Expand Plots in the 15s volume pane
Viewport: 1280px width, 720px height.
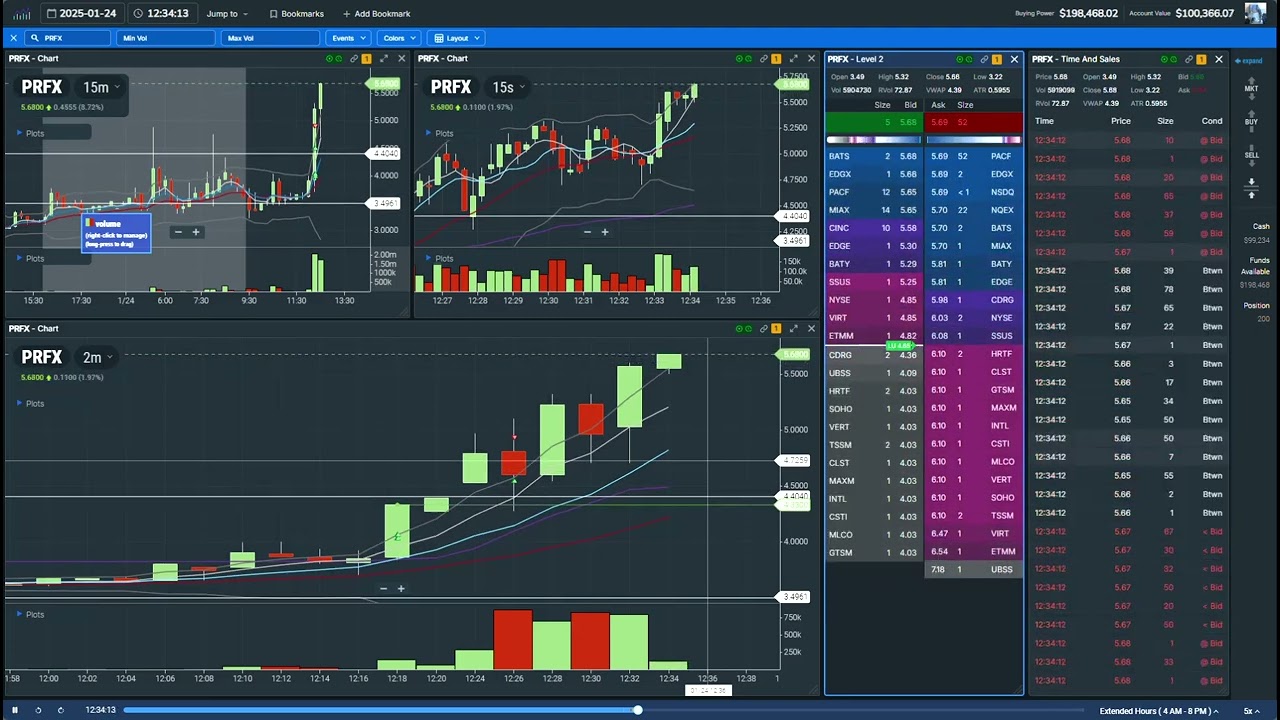(439, 258)
